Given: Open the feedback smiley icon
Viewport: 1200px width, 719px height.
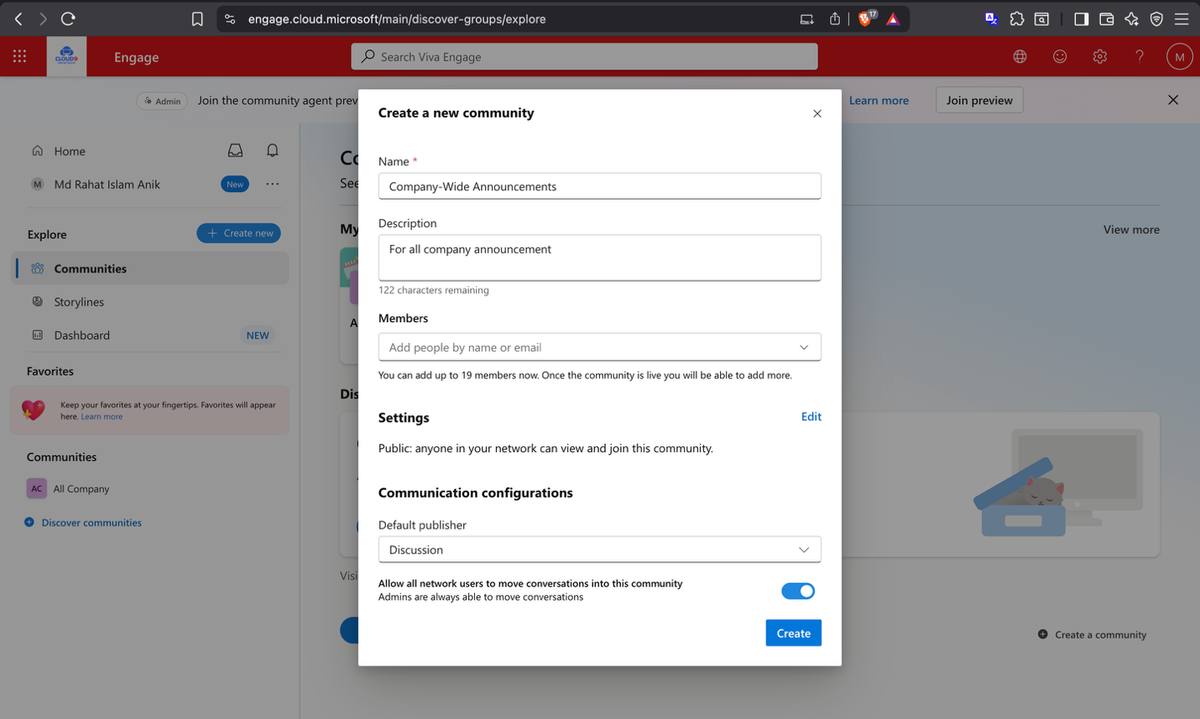Looking at the screenshot, I should click(x=1060, y=57).
